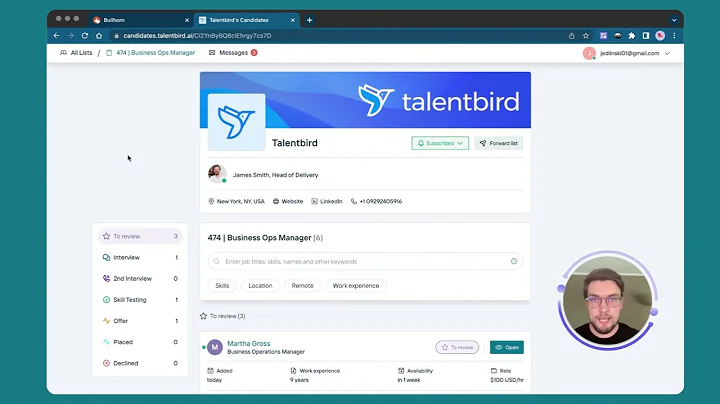Click New York, NY, USA location

(x=236, y=201)
